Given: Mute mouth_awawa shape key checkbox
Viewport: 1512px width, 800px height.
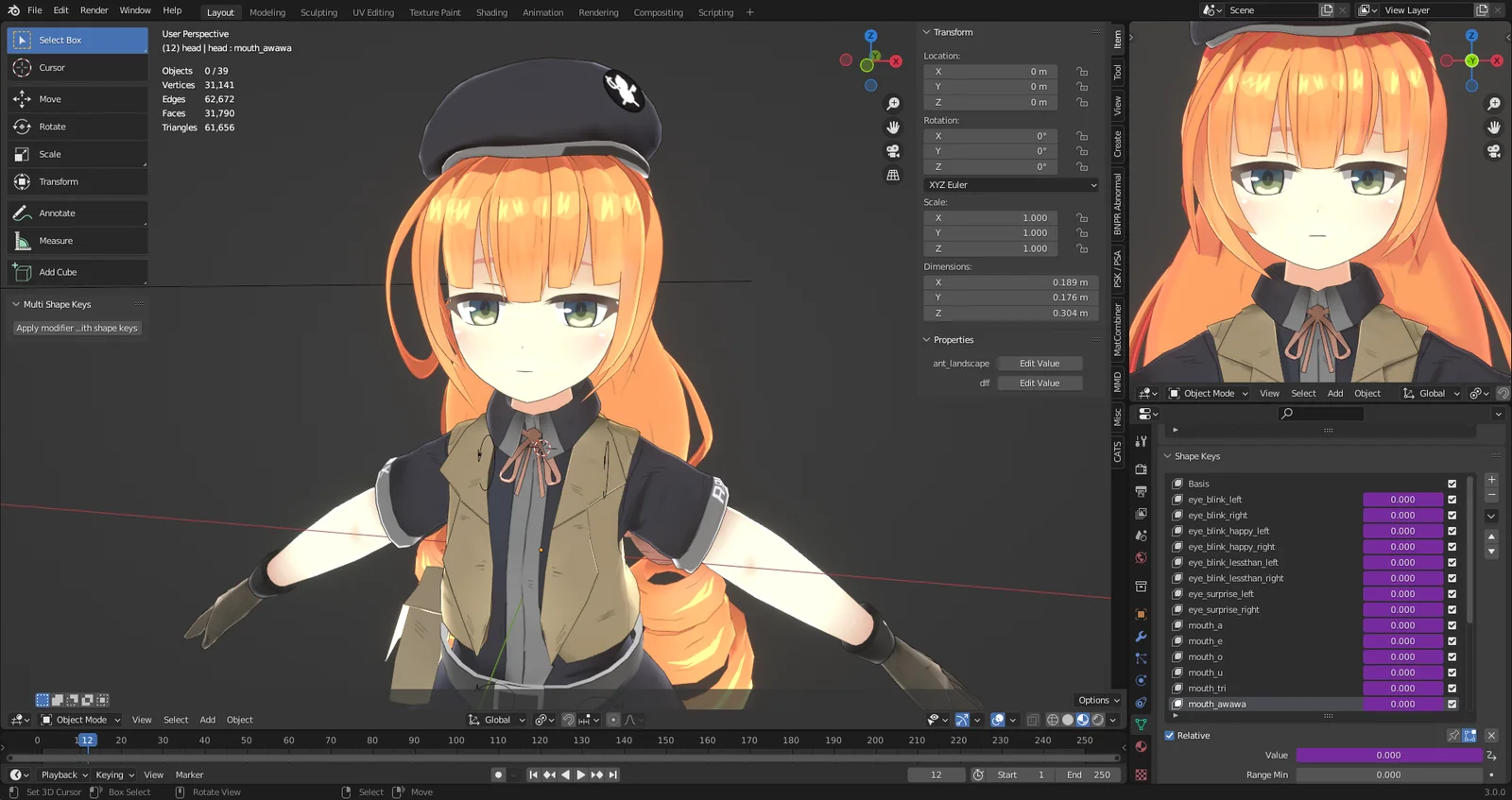Looking at the screenshot, I should coord(1452,704).
